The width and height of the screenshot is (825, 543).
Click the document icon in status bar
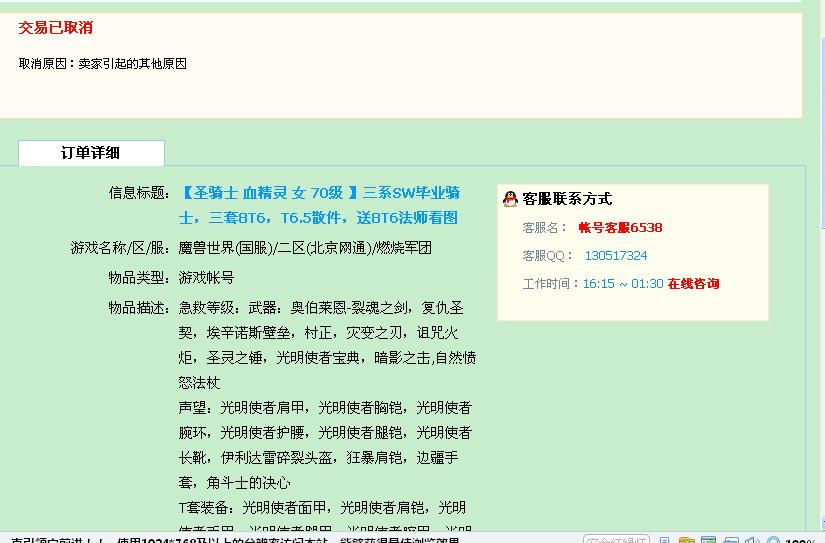(x=665, y=540)
